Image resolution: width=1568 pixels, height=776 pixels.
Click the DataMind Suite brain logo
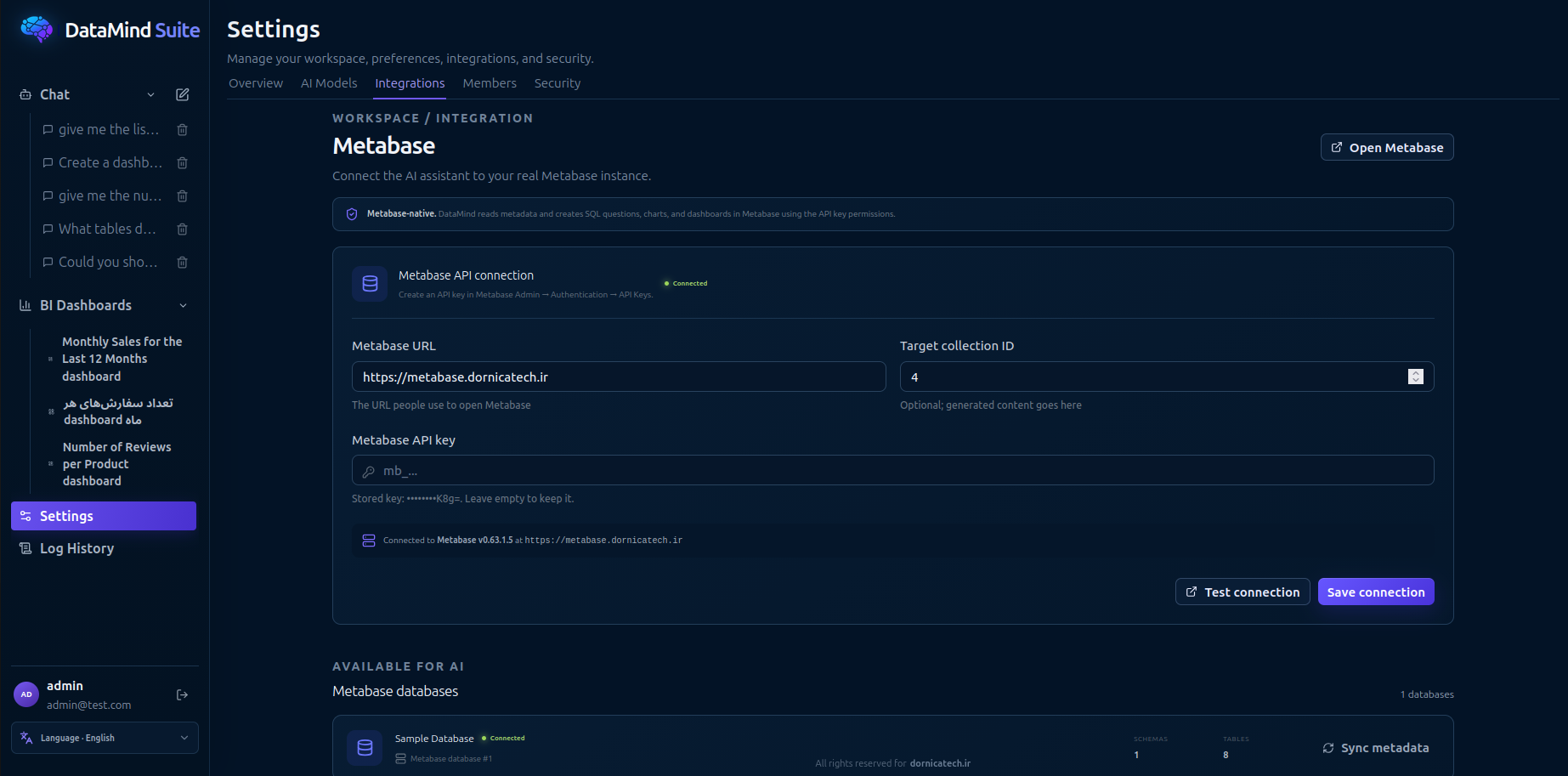click(37, 29)
